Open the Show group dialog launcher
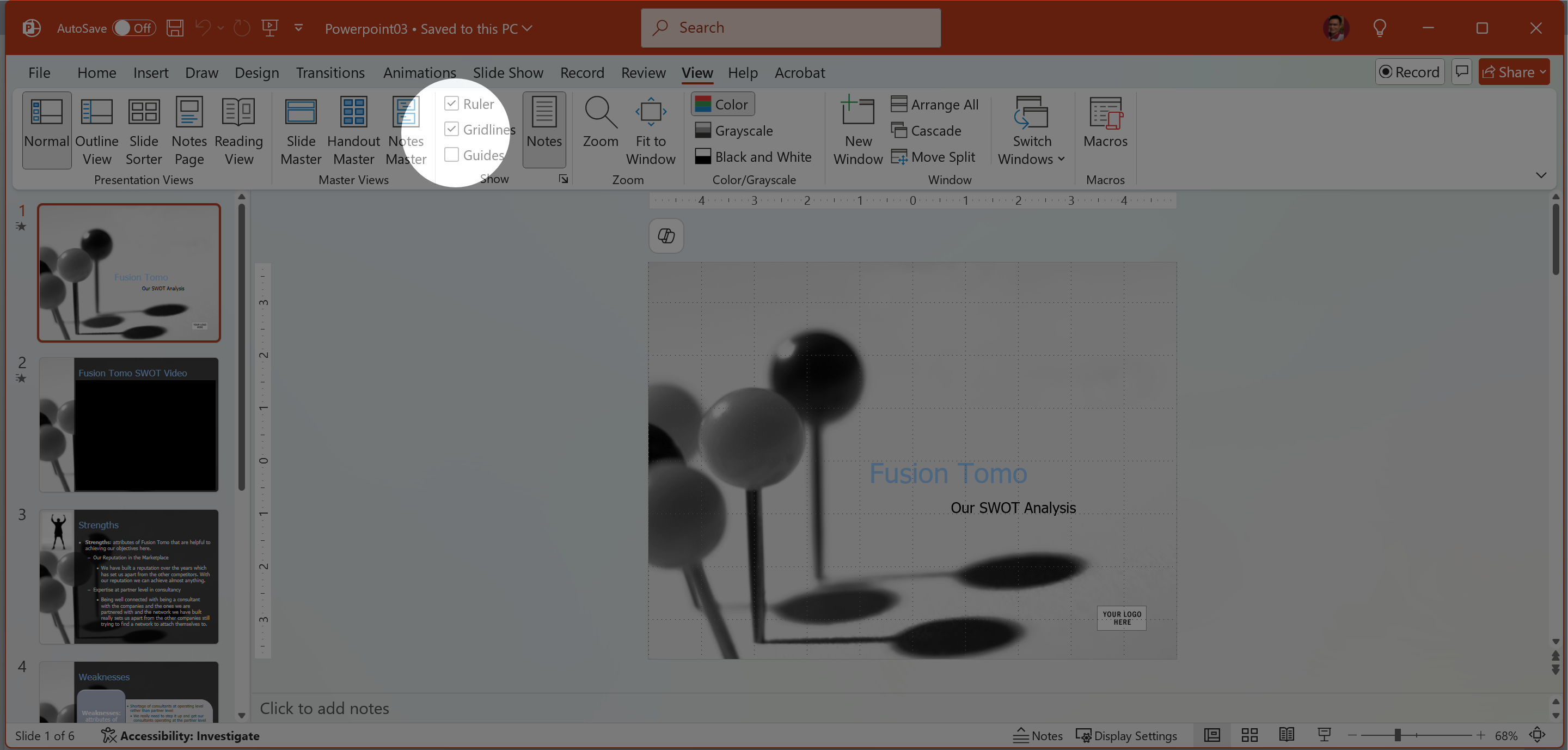The width and height of the screenshot is (1568, 750). point(563,179)
